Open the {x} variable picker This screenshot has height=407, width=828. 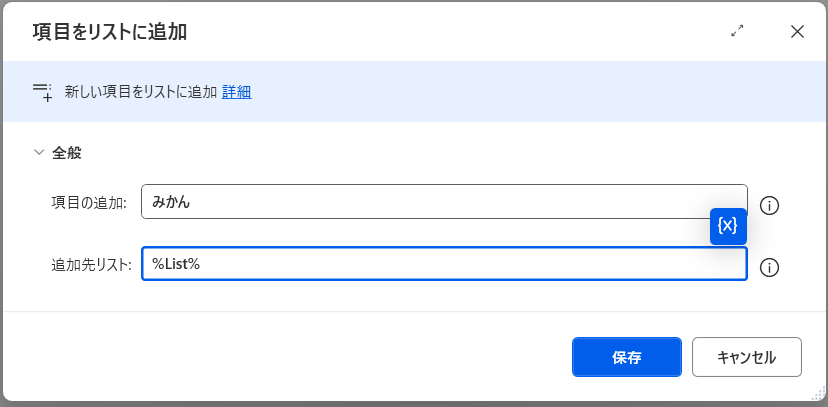pos(728,226)
